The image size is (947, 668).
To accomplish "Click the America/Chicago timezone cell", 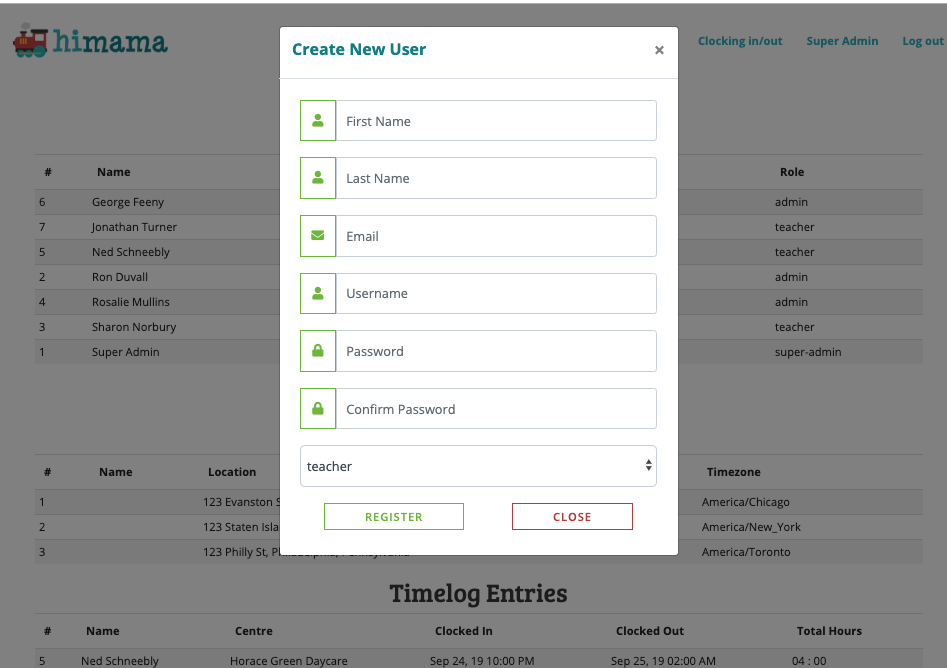I will (x=745, y=502).
